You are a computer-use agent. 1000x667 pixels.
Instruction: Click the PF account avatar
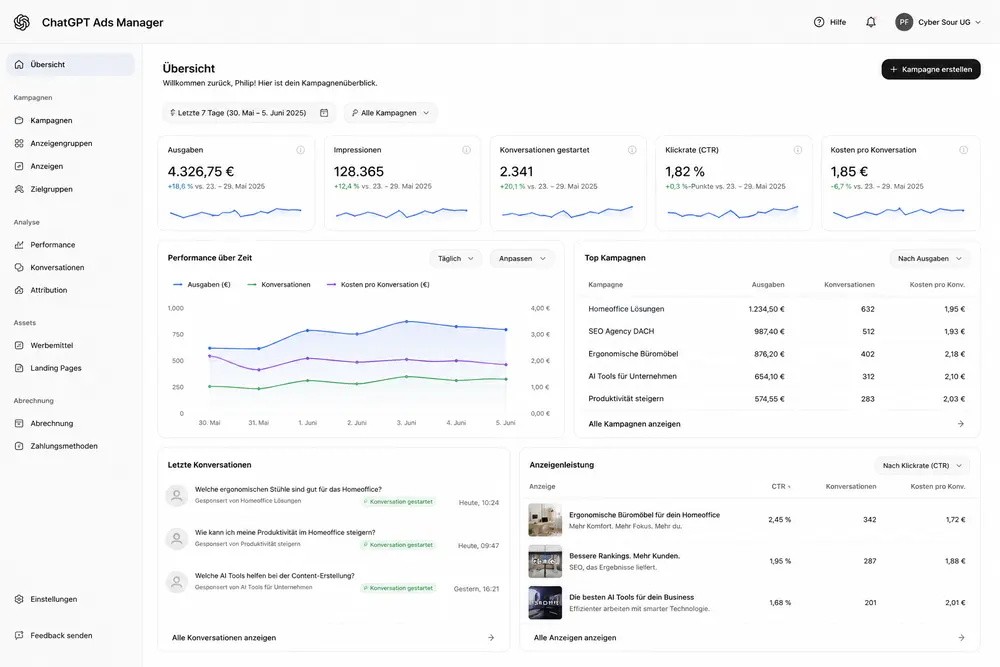pyautogui.click(x=904, y=22)
